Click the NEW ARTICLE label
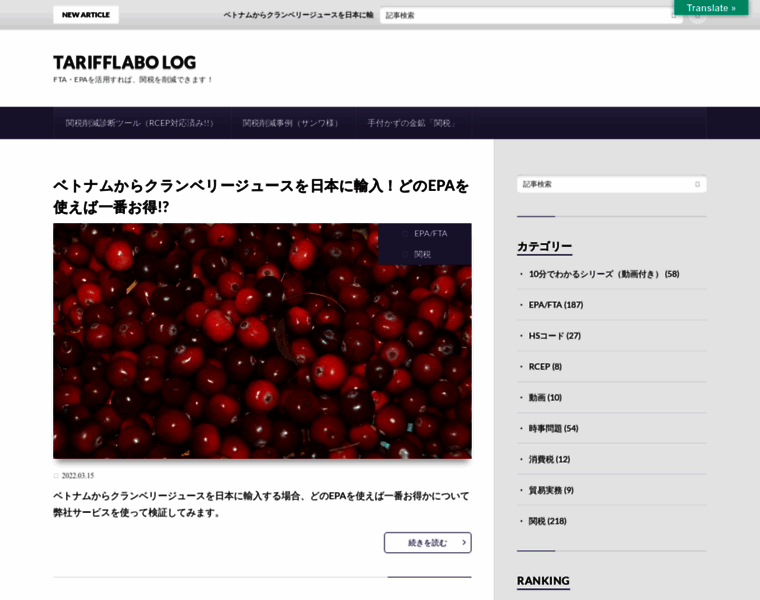 pos(86,15)
